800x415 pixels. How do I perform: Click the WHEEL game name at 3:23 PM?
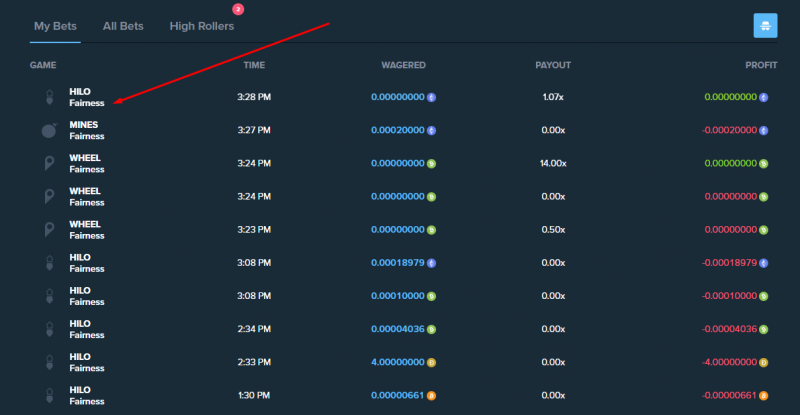tap(85, 225)
